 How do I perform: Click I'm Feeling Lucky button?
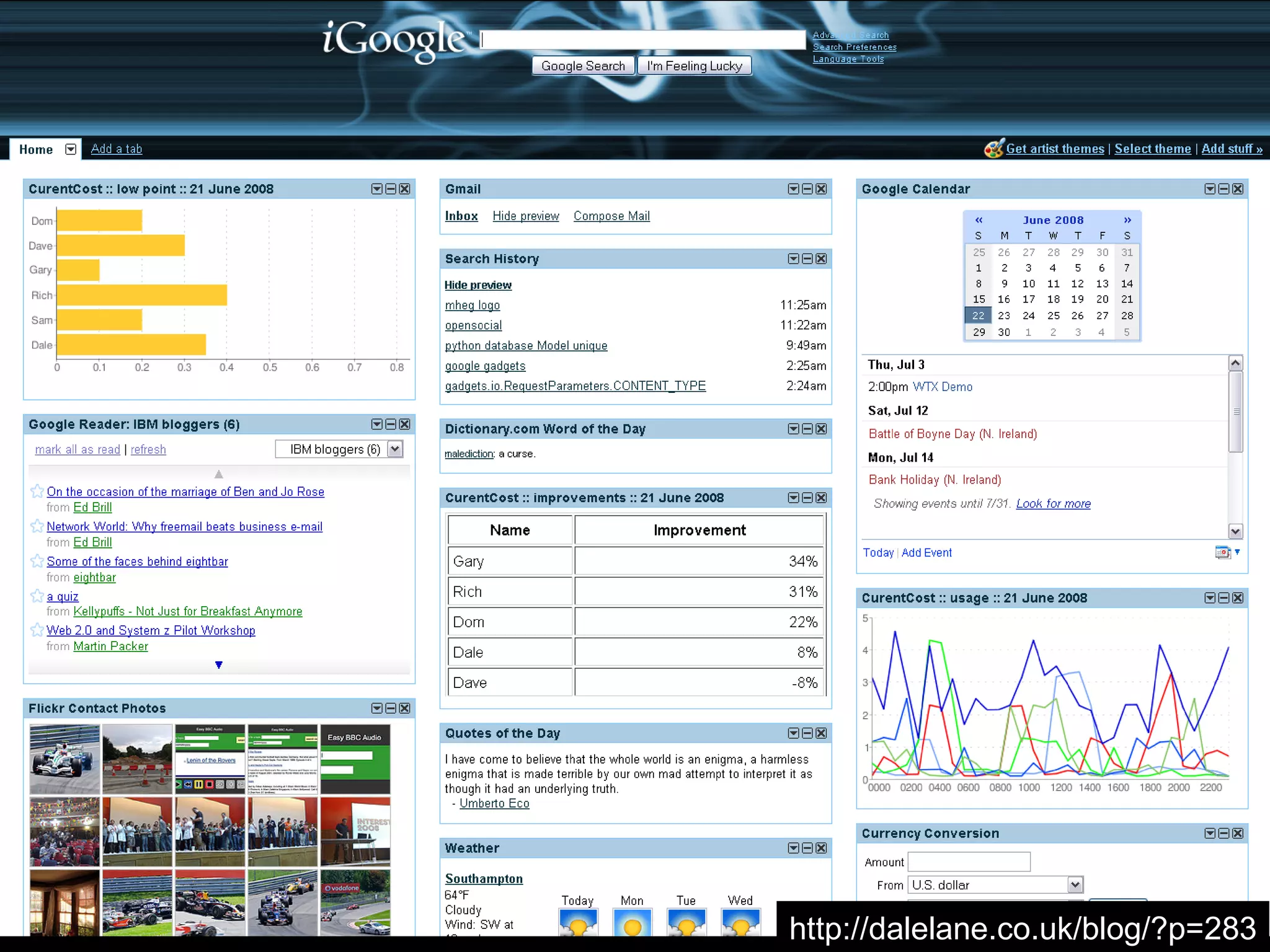point(695,66)
